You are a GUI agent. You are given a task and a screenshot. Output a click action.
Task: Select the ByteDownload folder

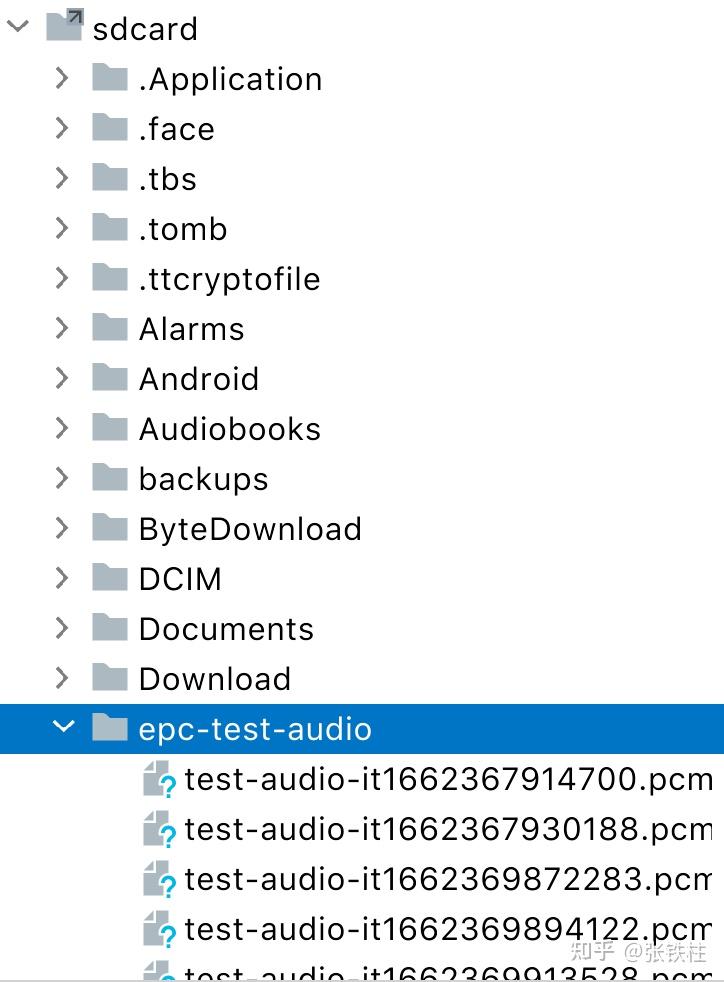(249, 528)
